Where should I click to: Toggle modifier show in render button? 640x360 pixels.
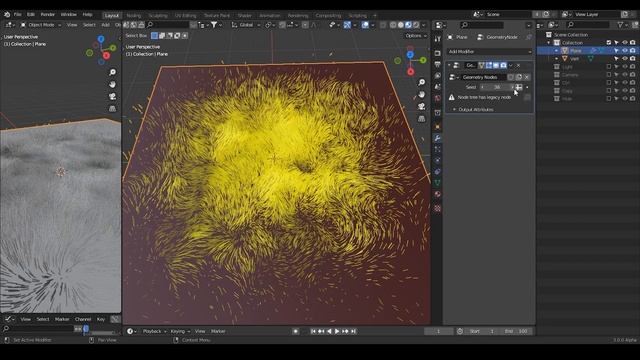503,65
